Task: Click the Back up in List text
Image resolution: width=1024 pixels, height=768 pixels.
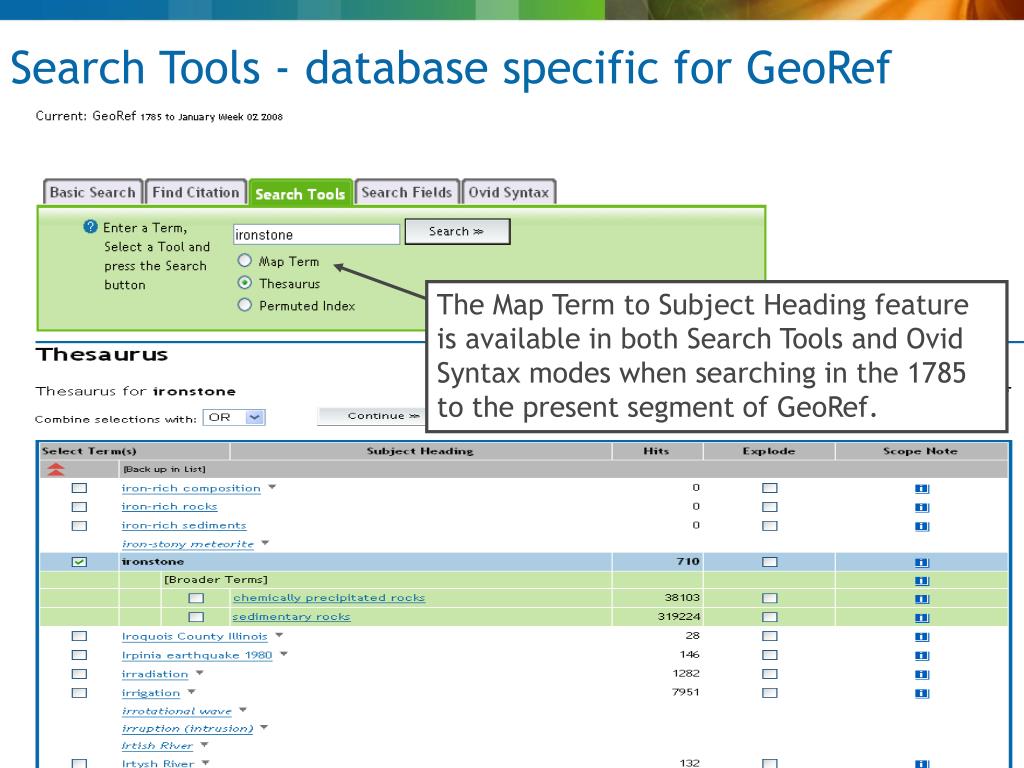Action: pyautogui.click(x=164, y=469)
